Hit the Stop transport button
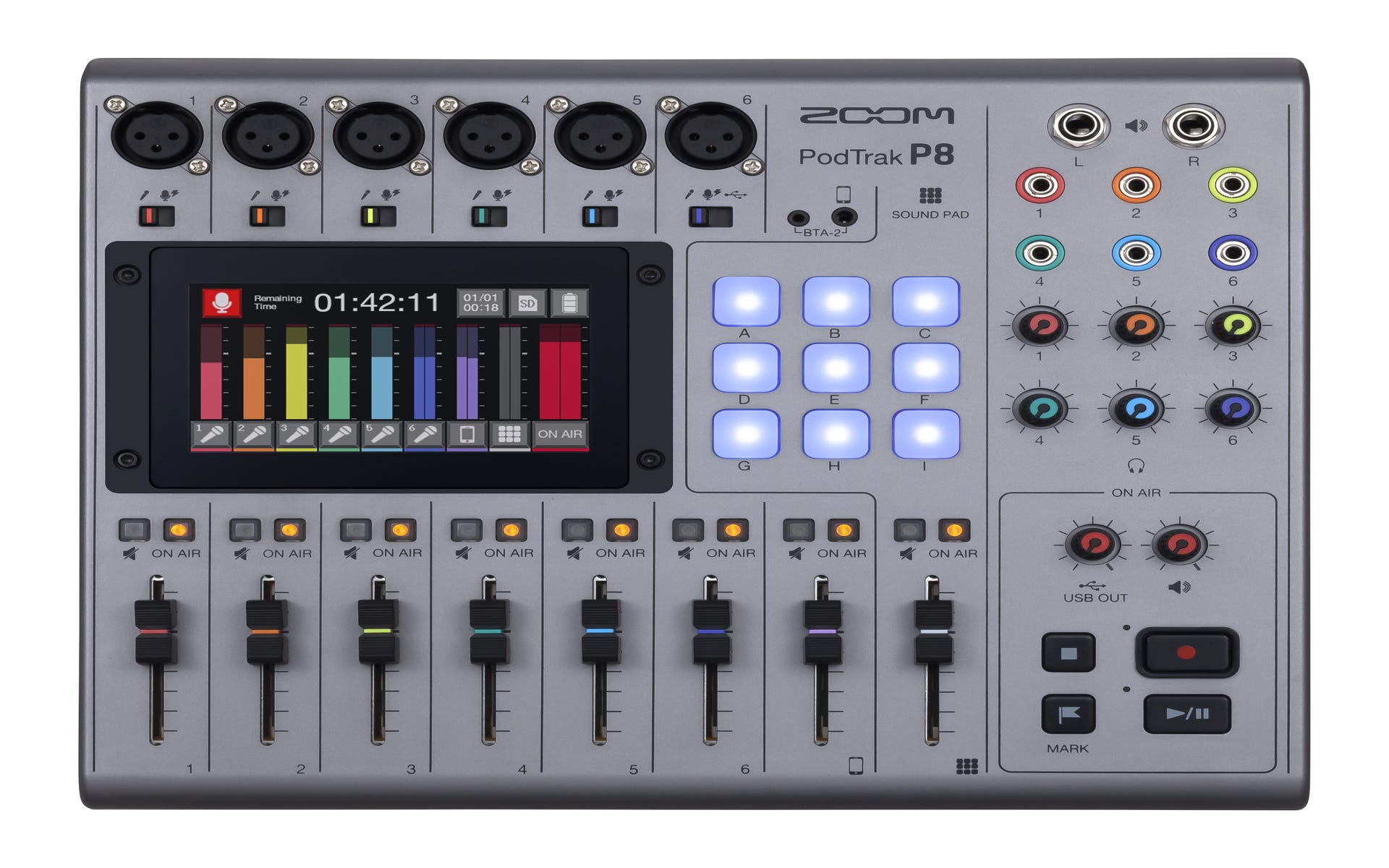 click(1068, 652)
